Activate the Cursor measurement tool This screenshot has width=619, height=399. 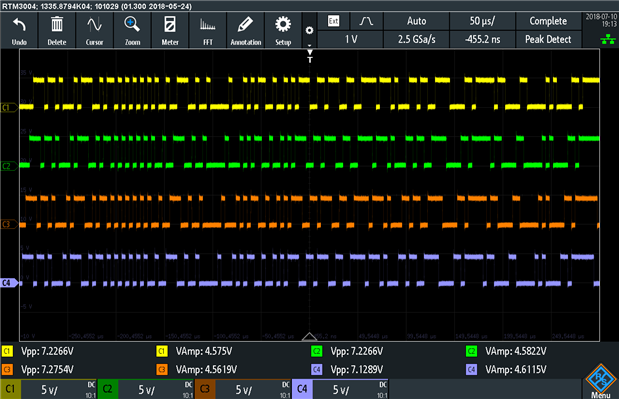click(94, 30)
